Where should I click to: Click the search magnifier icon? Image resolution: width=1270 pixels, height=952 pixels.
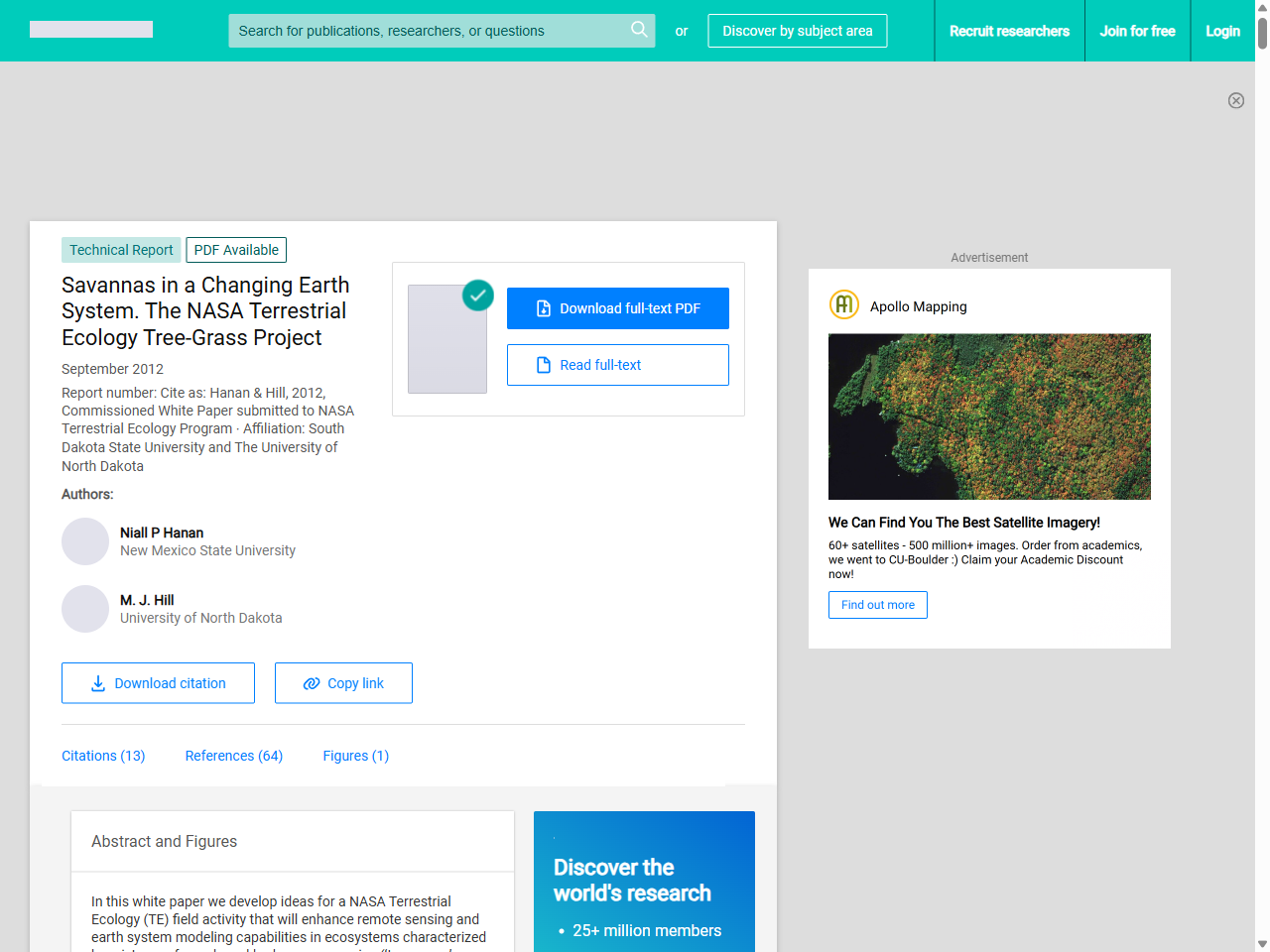(x=639, y=30)
